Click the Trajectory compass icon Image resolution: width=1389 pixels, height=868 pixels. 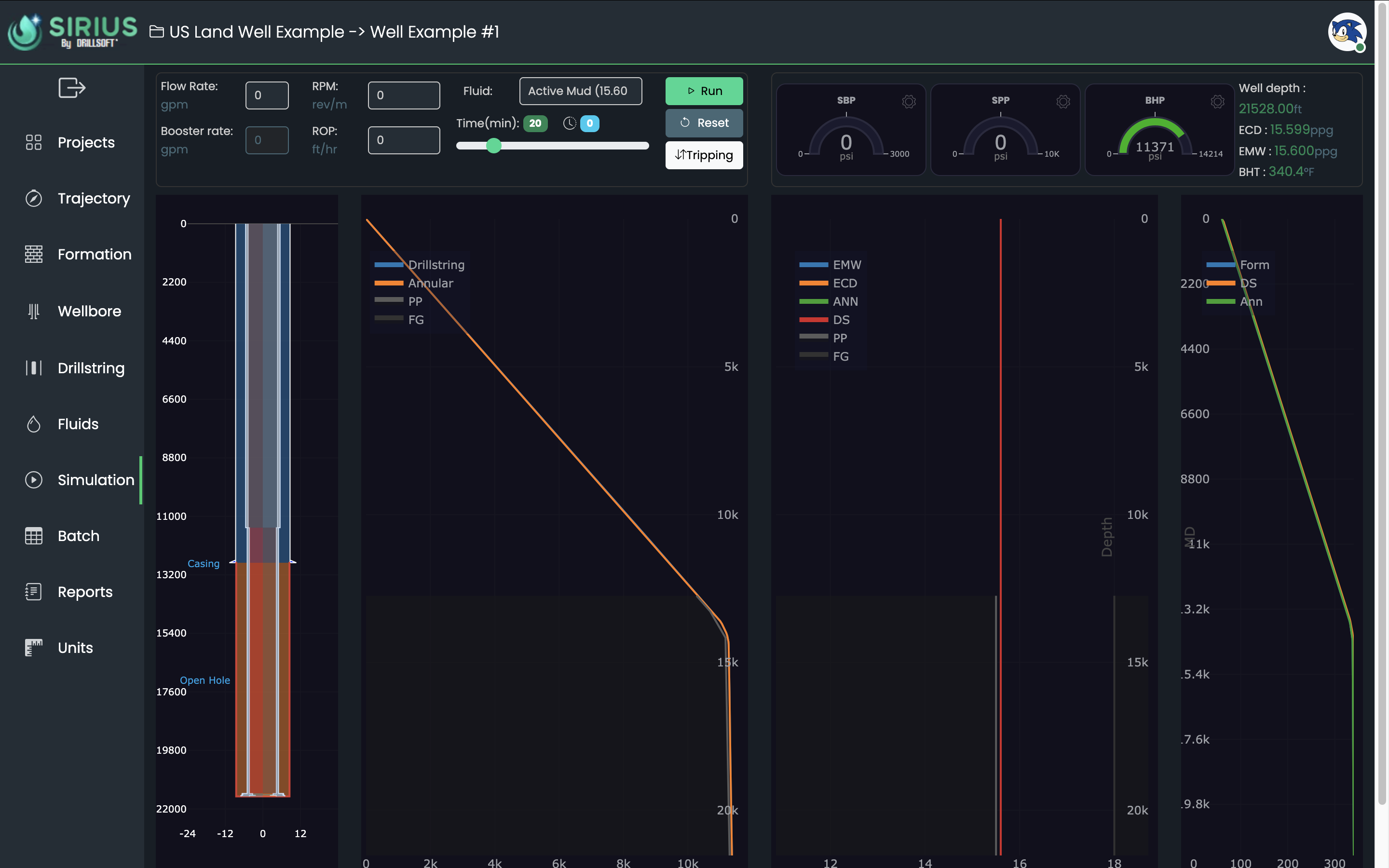[34, 198]
